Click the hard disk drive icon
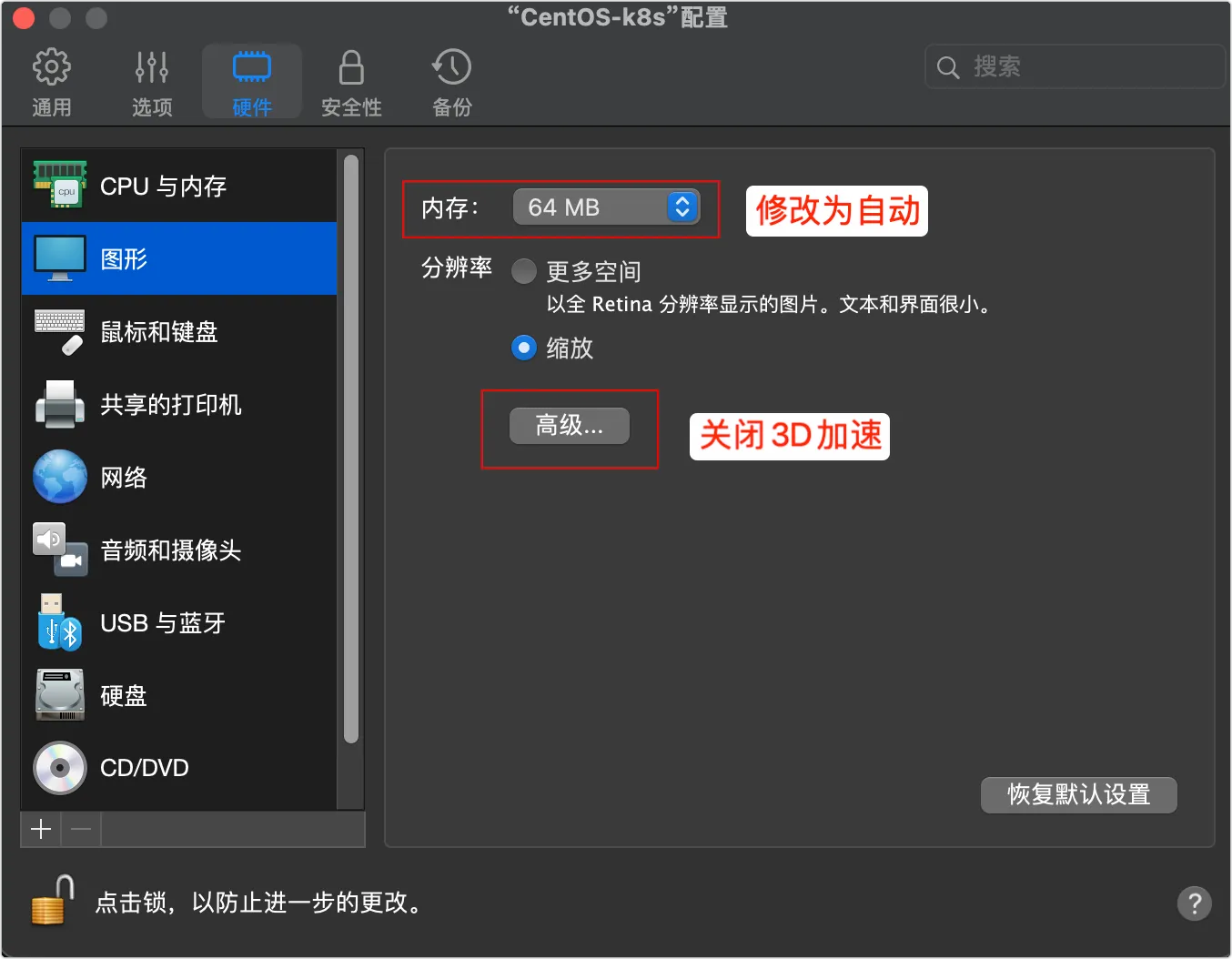The image size is (1232, 959). pyautogui.click(x=60, y=695)
